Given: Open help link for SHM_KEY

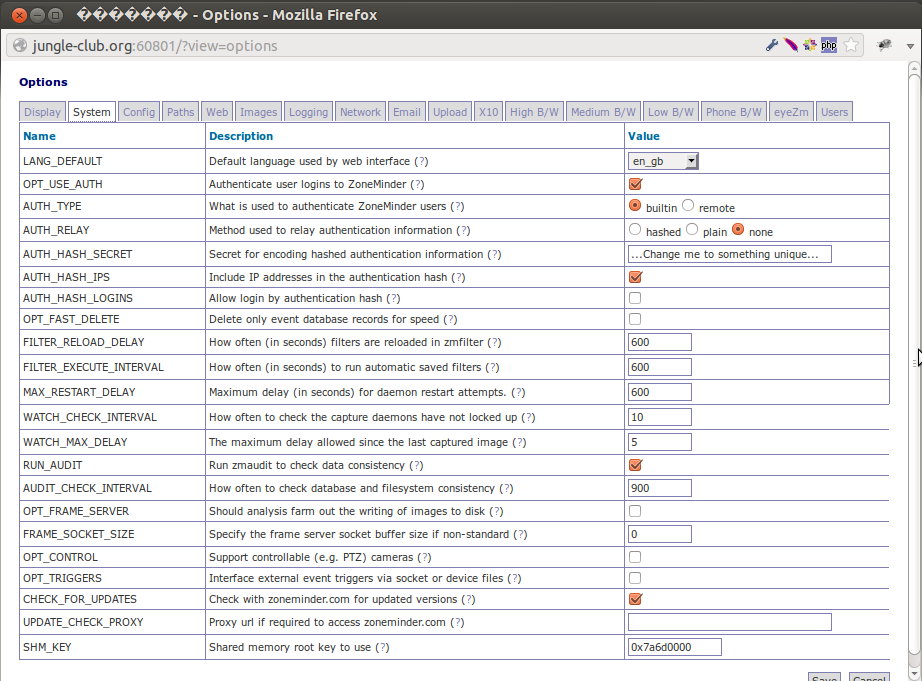Looking at the screenshot, I should click(x=382, y=647).
